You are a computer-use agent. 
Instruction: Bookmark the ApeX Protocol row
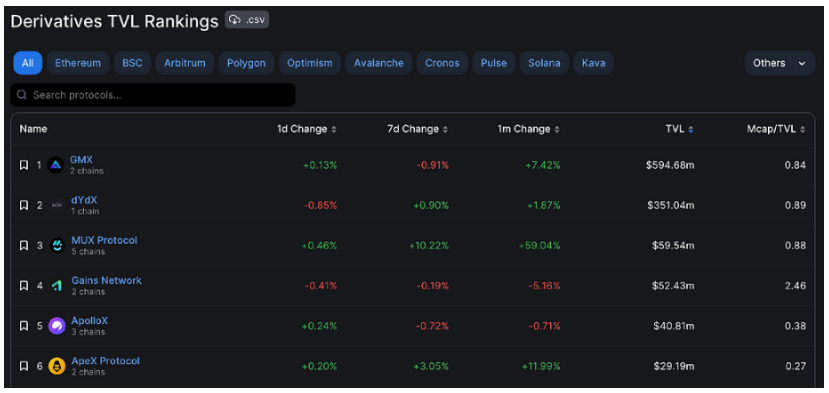pos(23,366)
